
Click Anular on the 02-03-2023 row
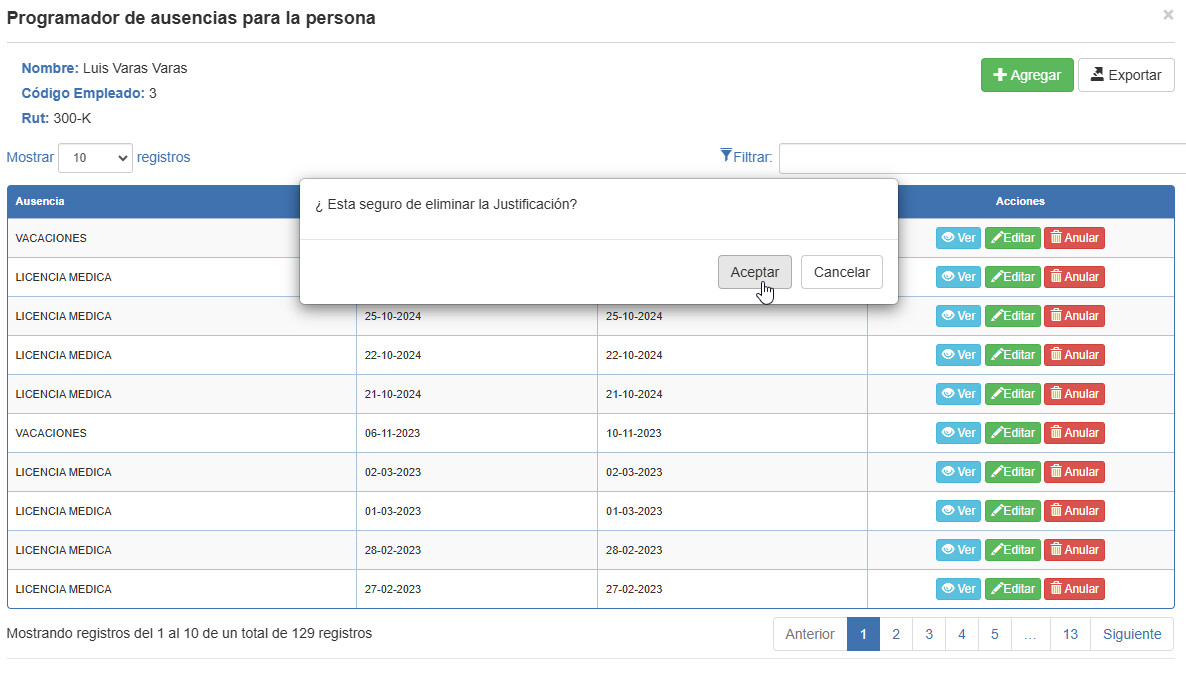pyautogui.click(x=1074, y=472)
